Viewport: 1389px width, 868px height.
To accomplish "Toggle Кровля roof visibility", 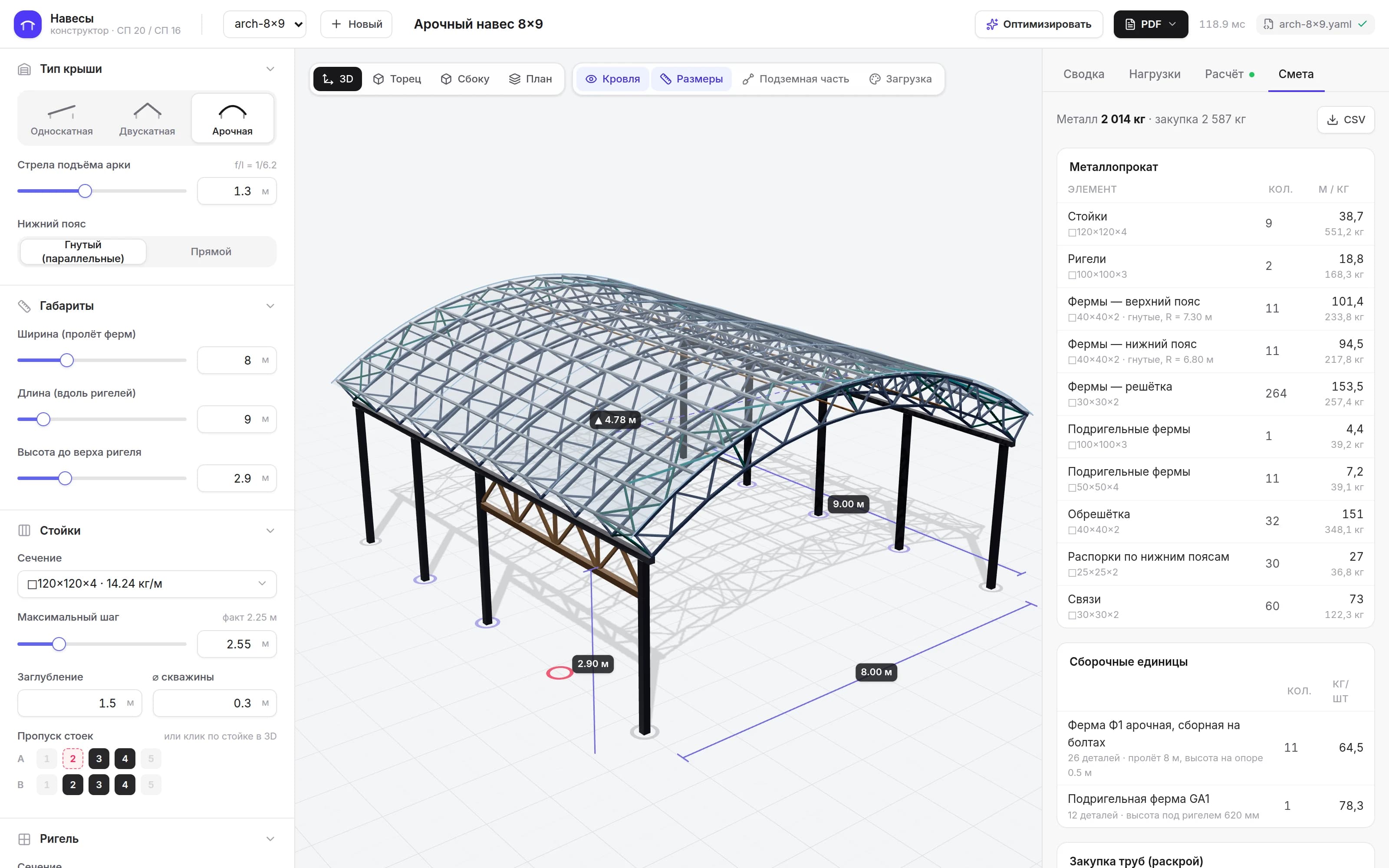I will coord(612,79).
